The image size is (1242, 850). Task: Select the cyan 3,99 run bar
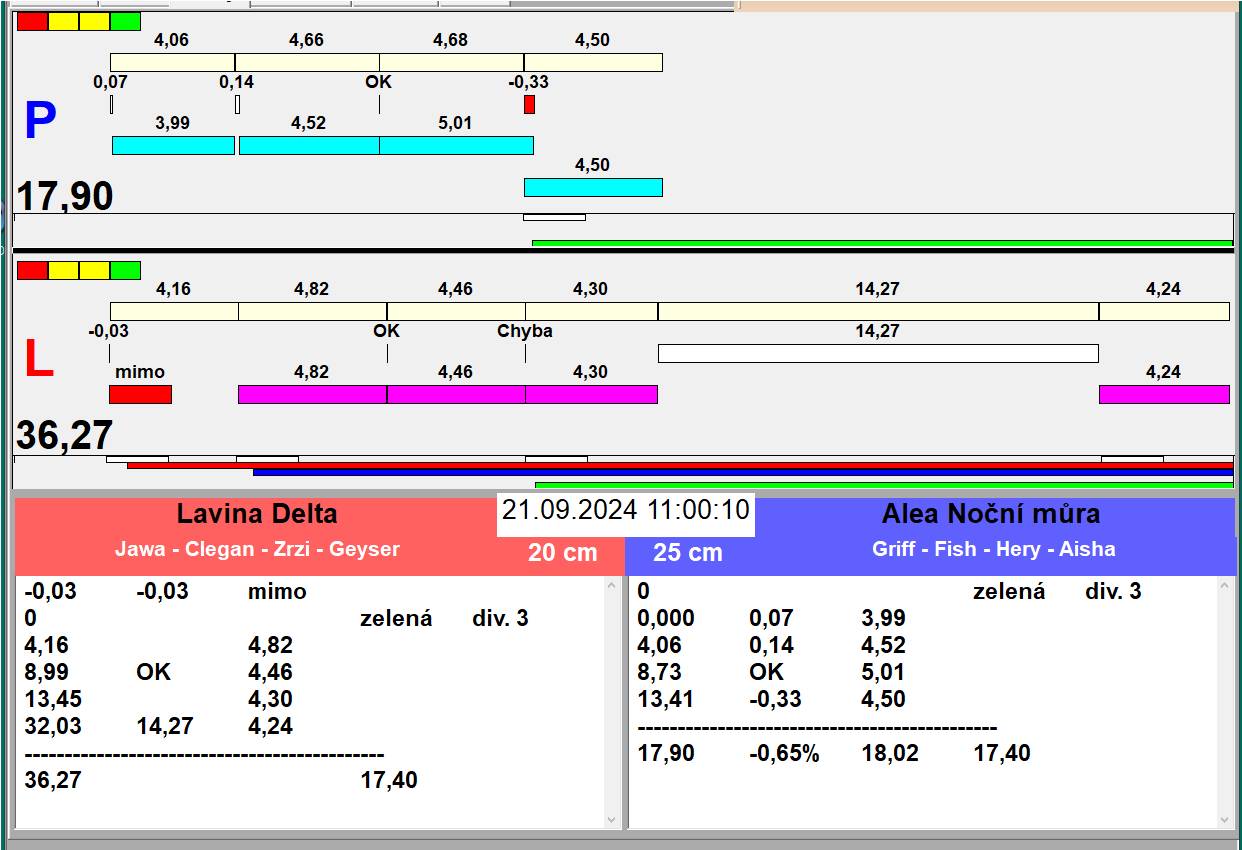pos(173,146)
